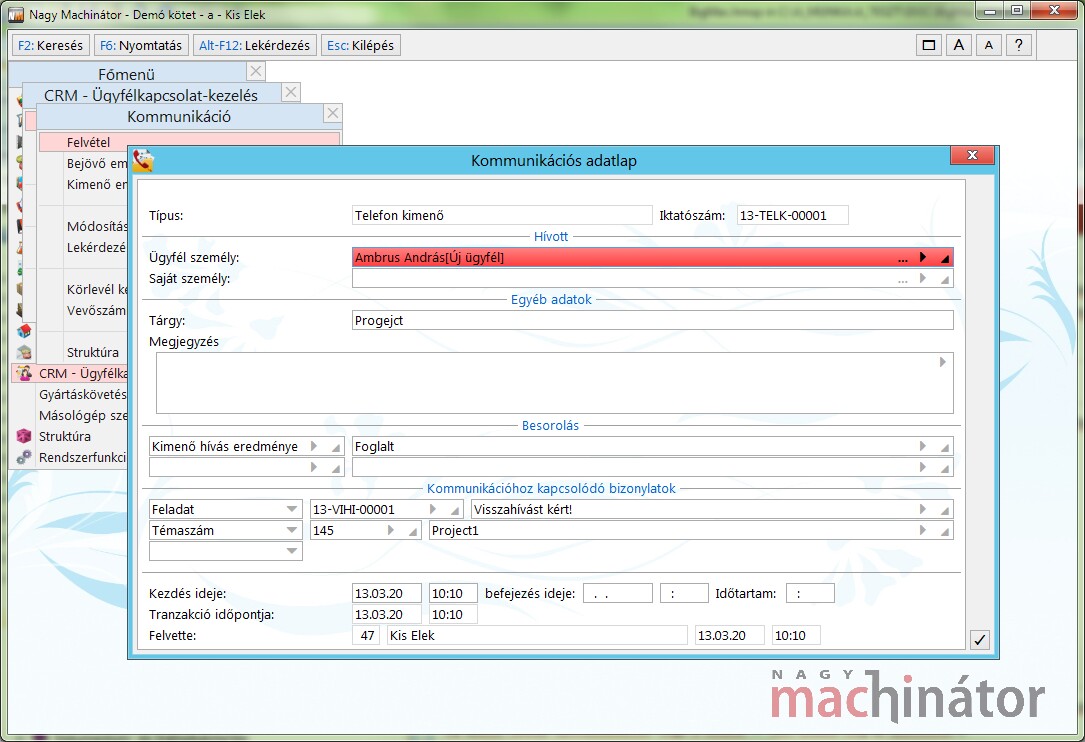Click the befejezés ideje date field

pos(618,593)
